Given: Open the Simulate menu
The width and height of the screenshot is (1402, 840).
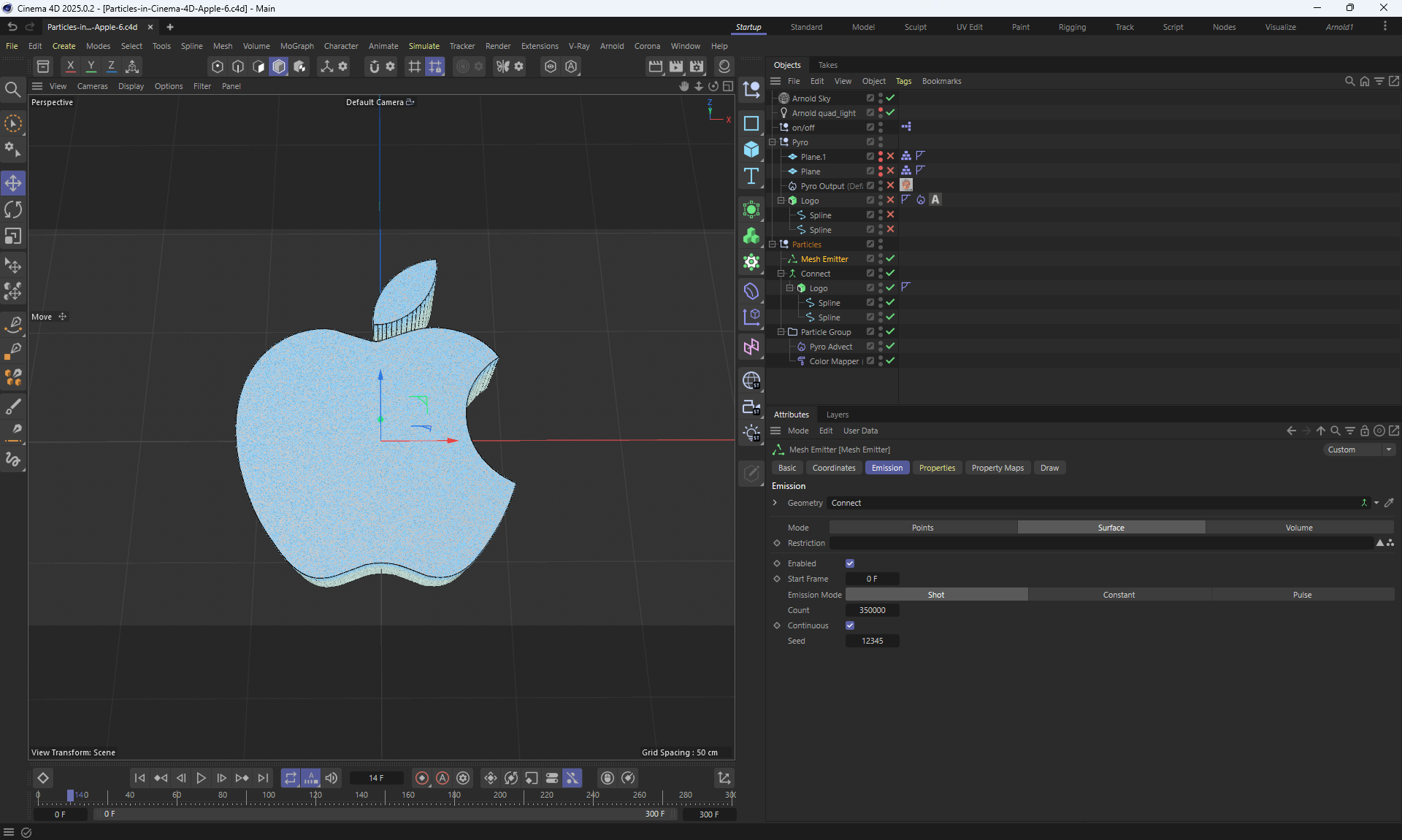Looking at the screenshot, I should (424, 46).
